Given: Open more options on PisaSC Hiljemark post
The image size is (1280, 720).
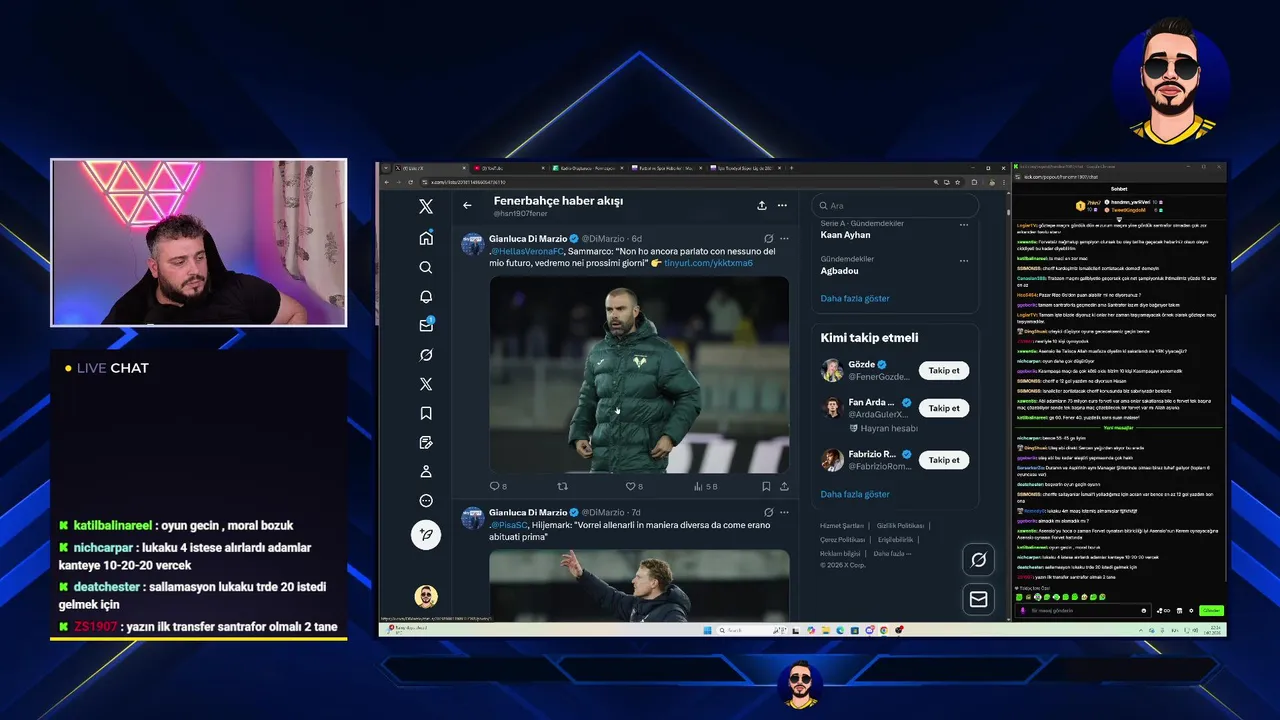Looking at the screenshot, I should coord(784,512).
